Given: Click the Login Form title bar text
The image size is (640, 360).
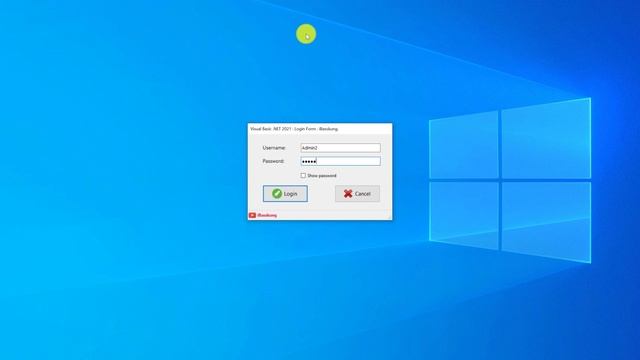Looking at the screenshot, I should [x=294, y=129].
